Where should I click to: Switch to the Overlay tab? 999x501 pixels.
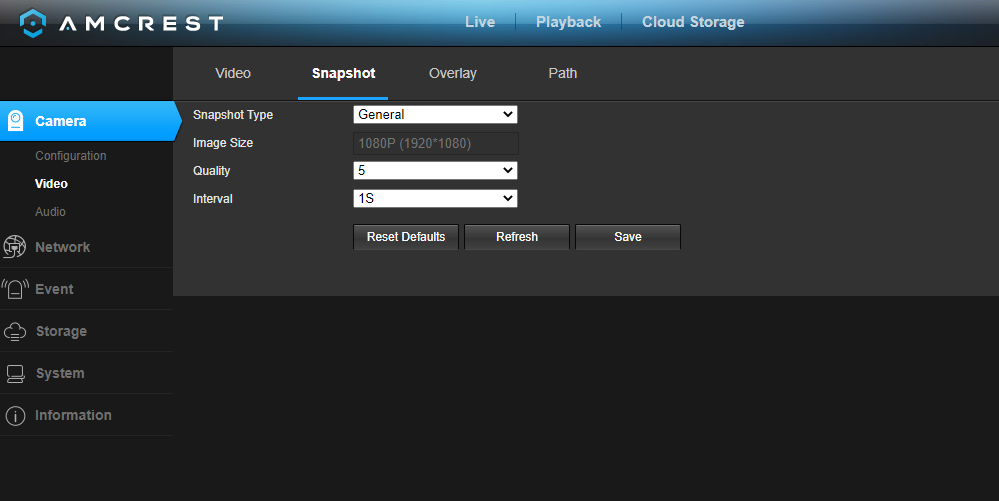[452, 73]
